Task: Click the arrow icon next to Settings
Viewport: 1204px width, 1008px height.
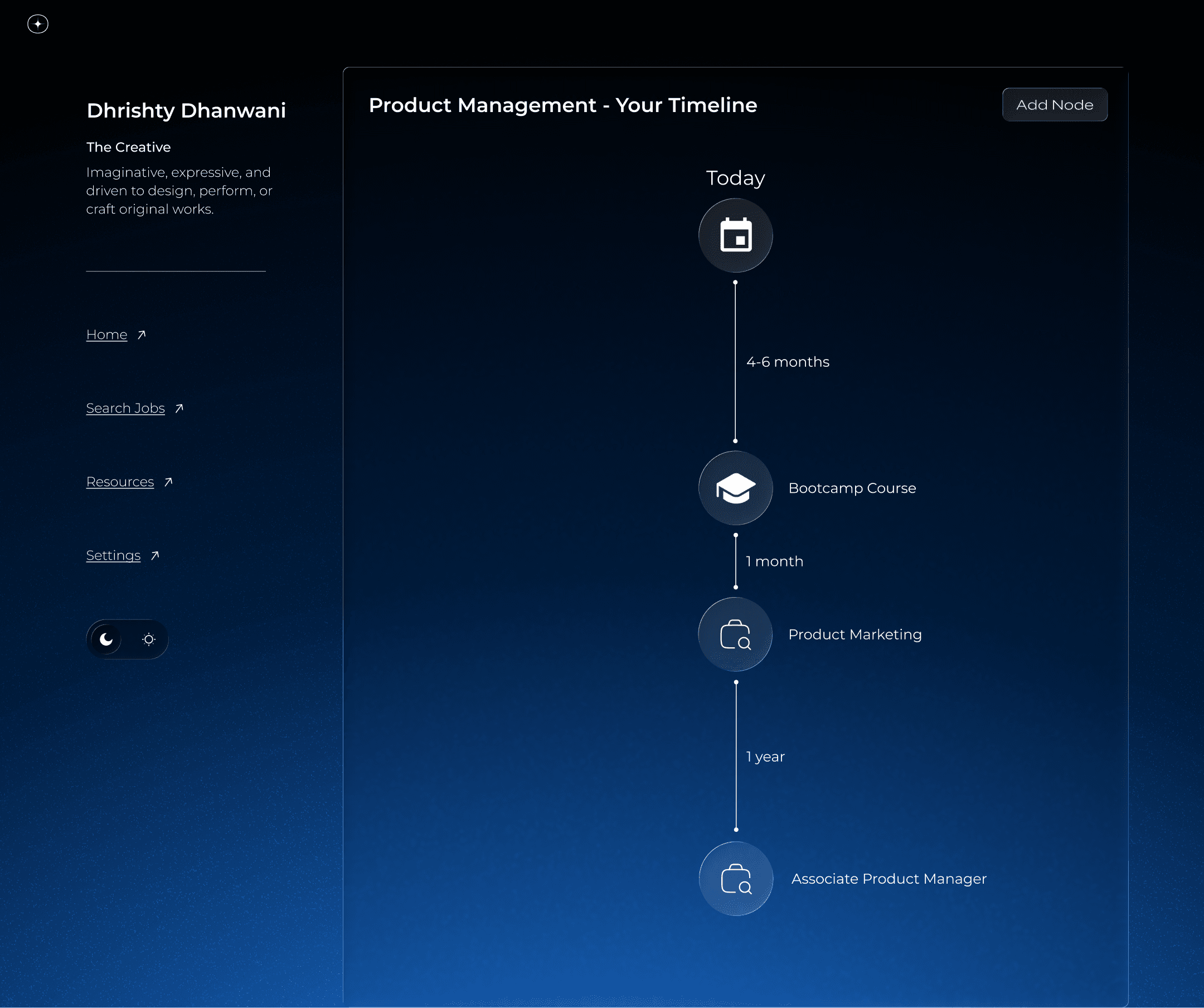Action: (155, 556)
